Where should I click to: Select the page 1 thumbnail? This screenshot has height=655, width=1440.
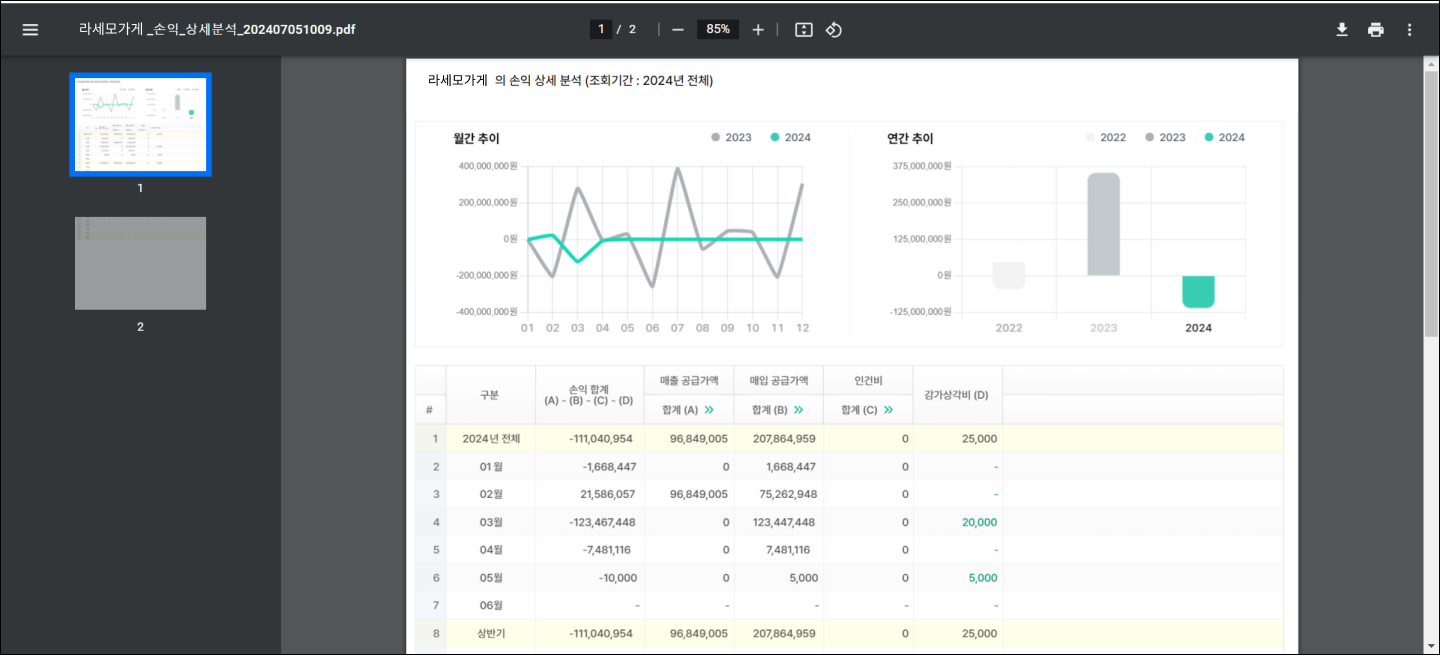point(140,125)
